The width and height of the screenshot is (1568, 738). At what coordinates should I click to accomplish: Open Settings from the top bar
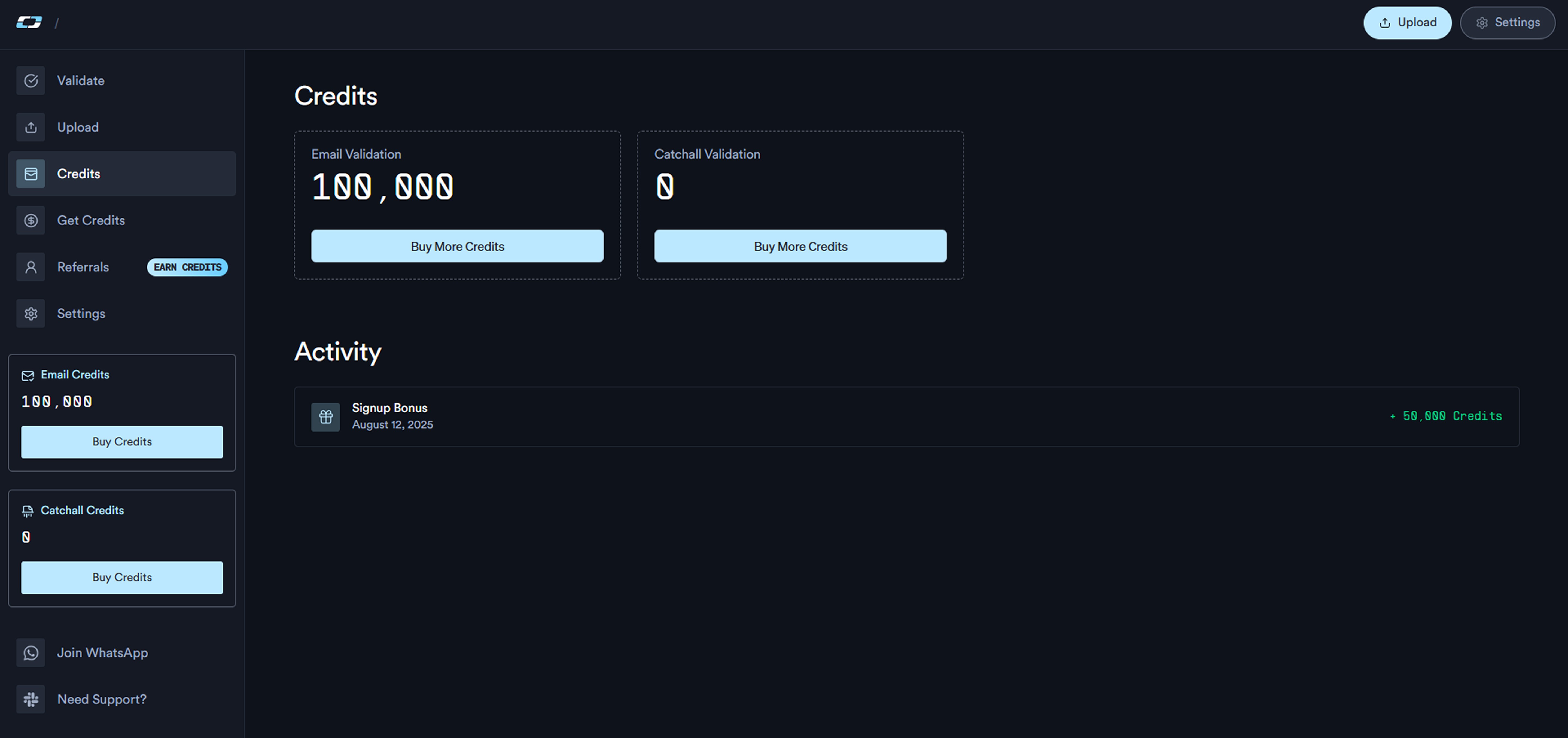(1507, 23)
